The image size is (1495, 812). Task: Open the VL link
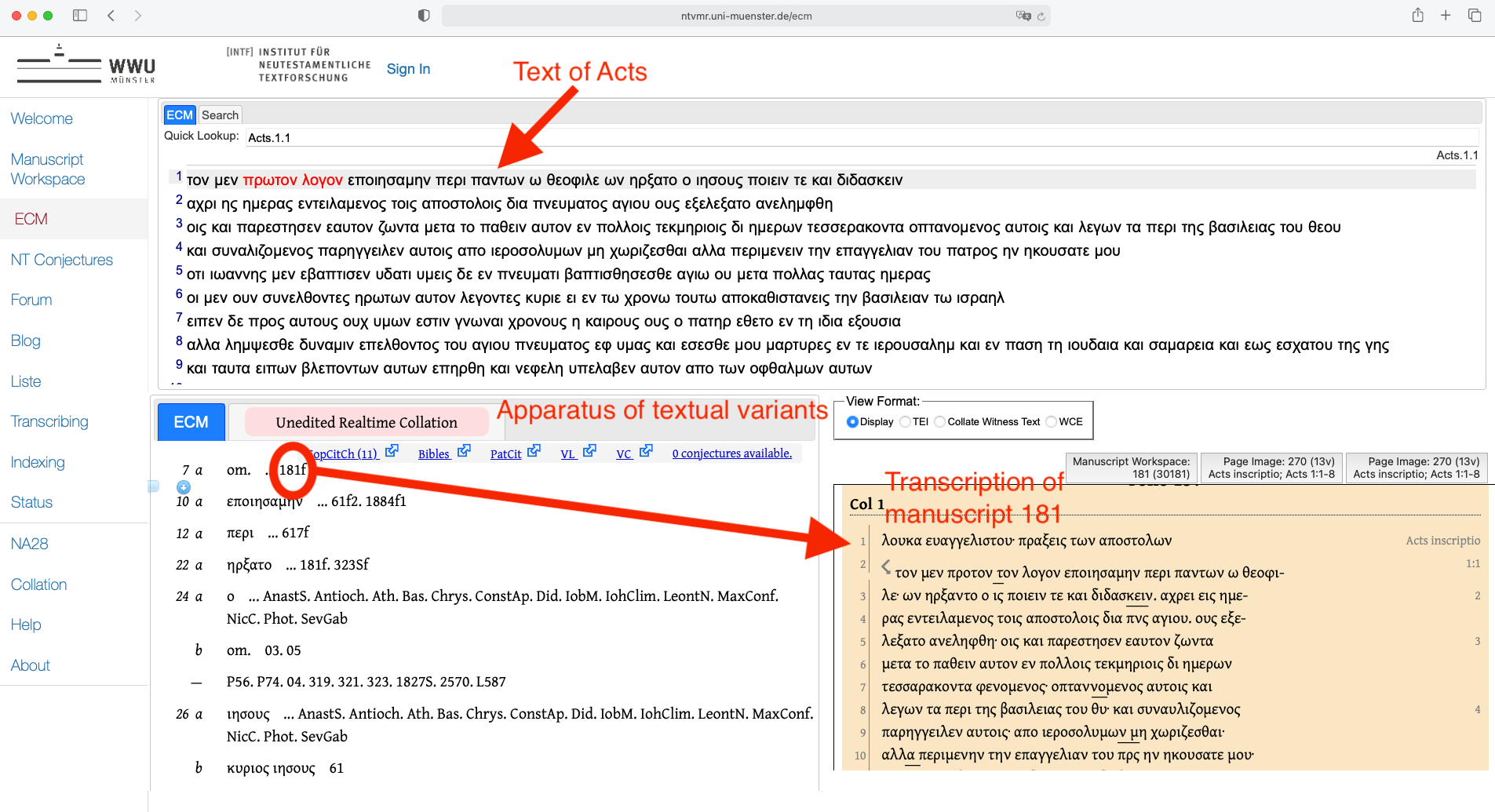tap(568, 453)
